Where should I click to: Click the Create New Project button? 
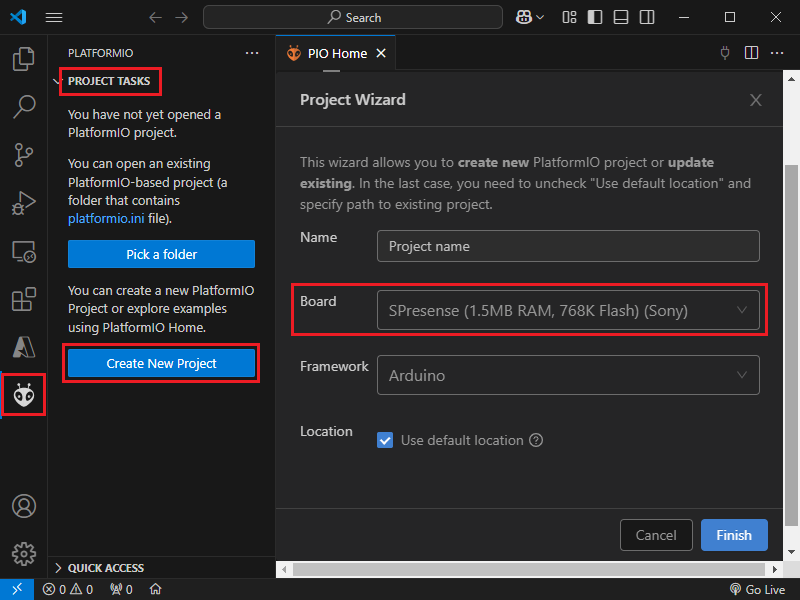[x=161, y=363]
